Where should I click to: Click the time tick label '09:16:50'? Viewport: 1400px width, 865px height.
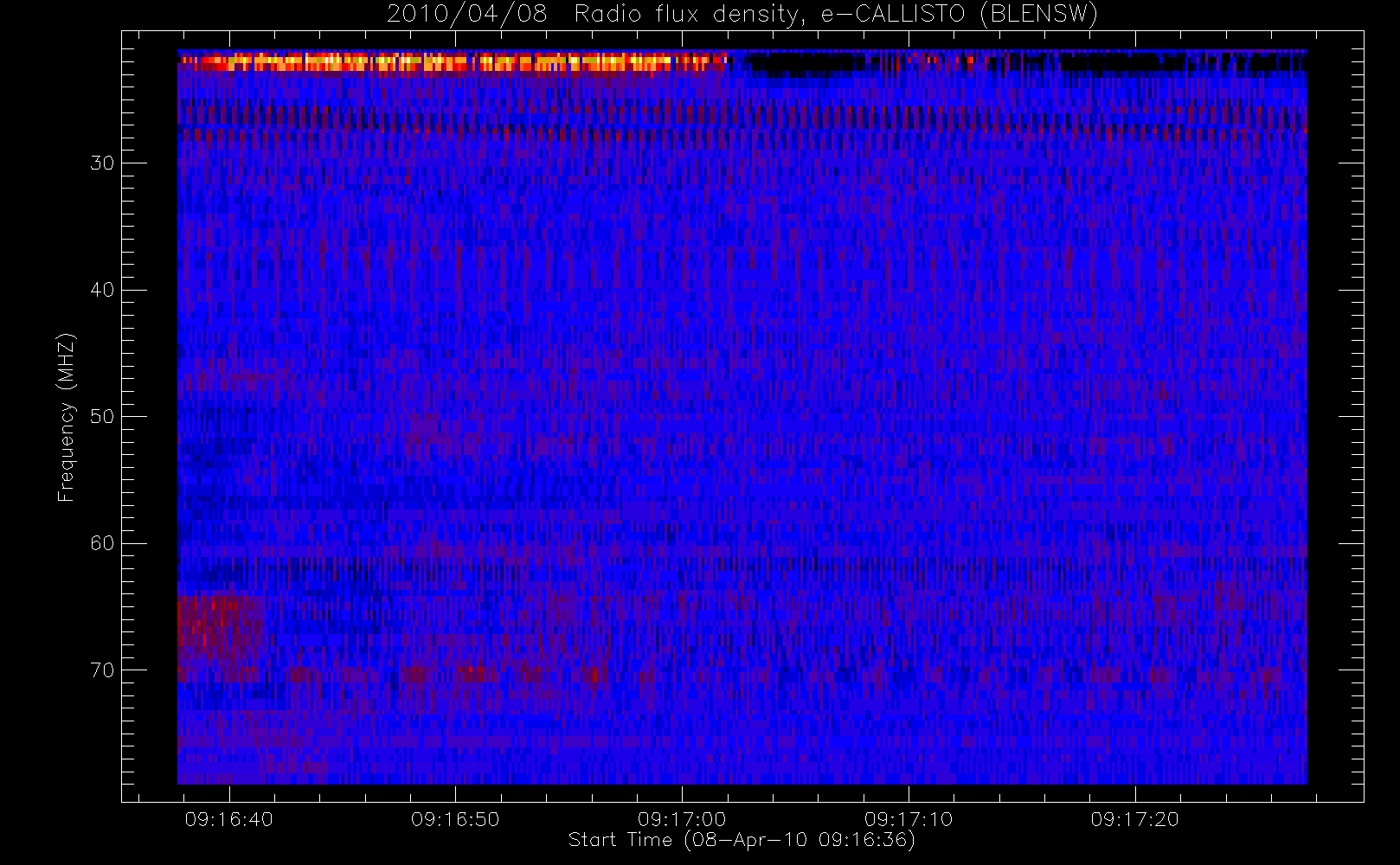455,819
